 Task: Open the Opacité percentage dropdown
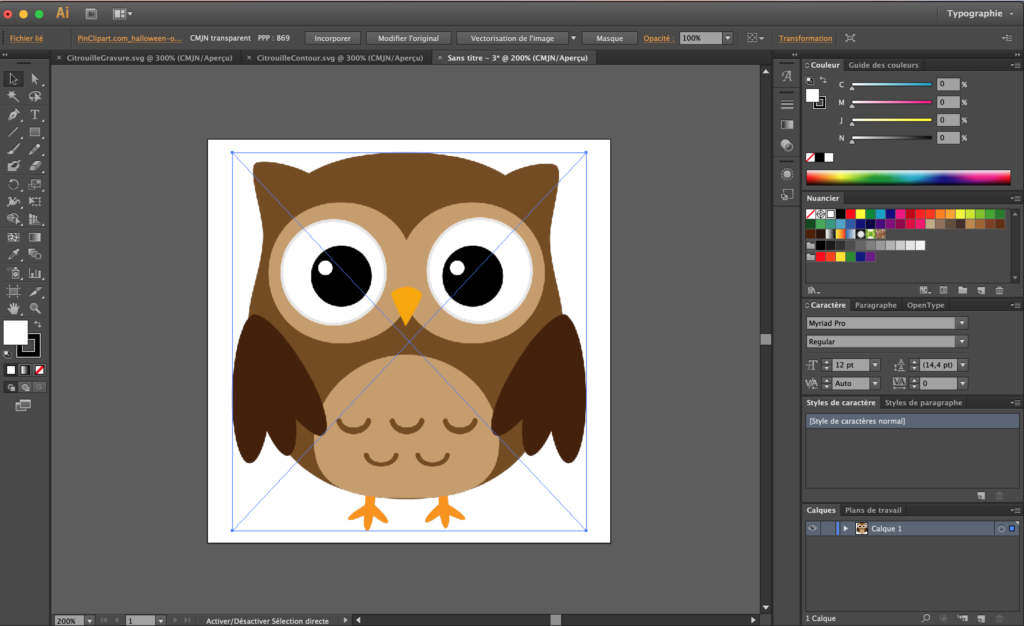click(727, 38)
